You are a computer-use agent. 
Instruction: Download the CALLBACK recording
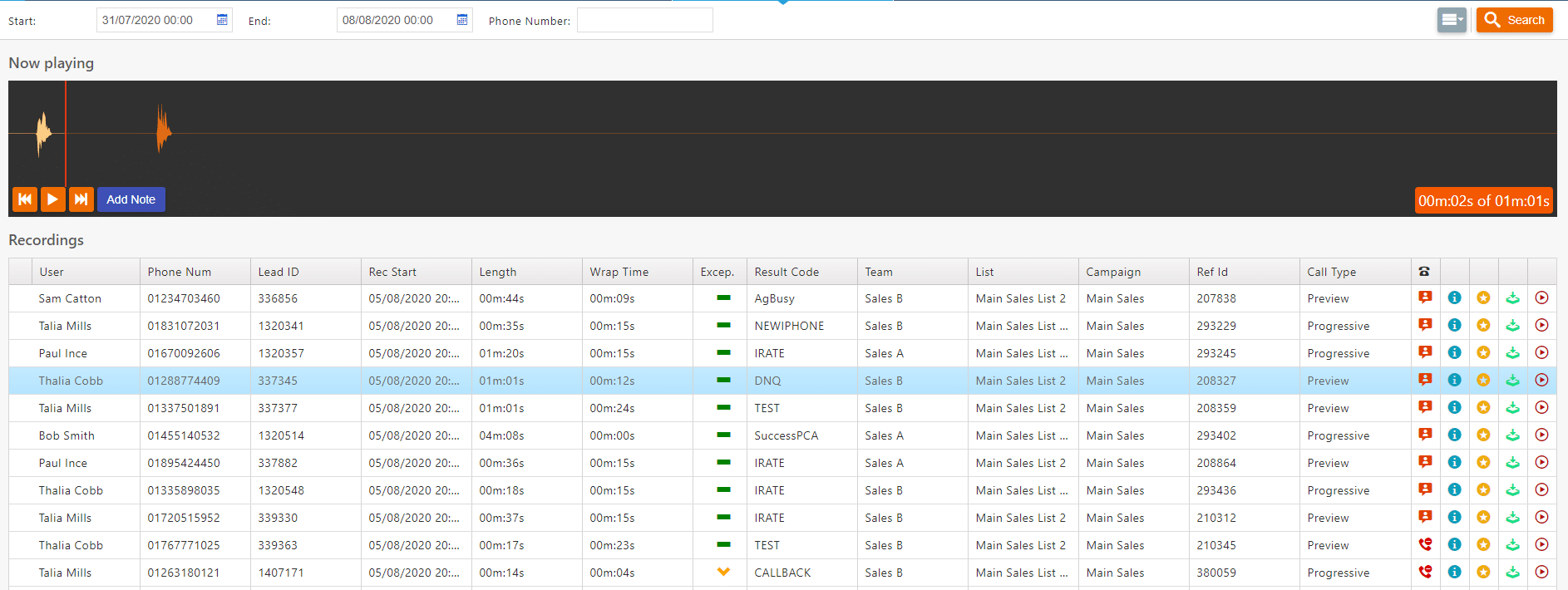[1512, 572]
